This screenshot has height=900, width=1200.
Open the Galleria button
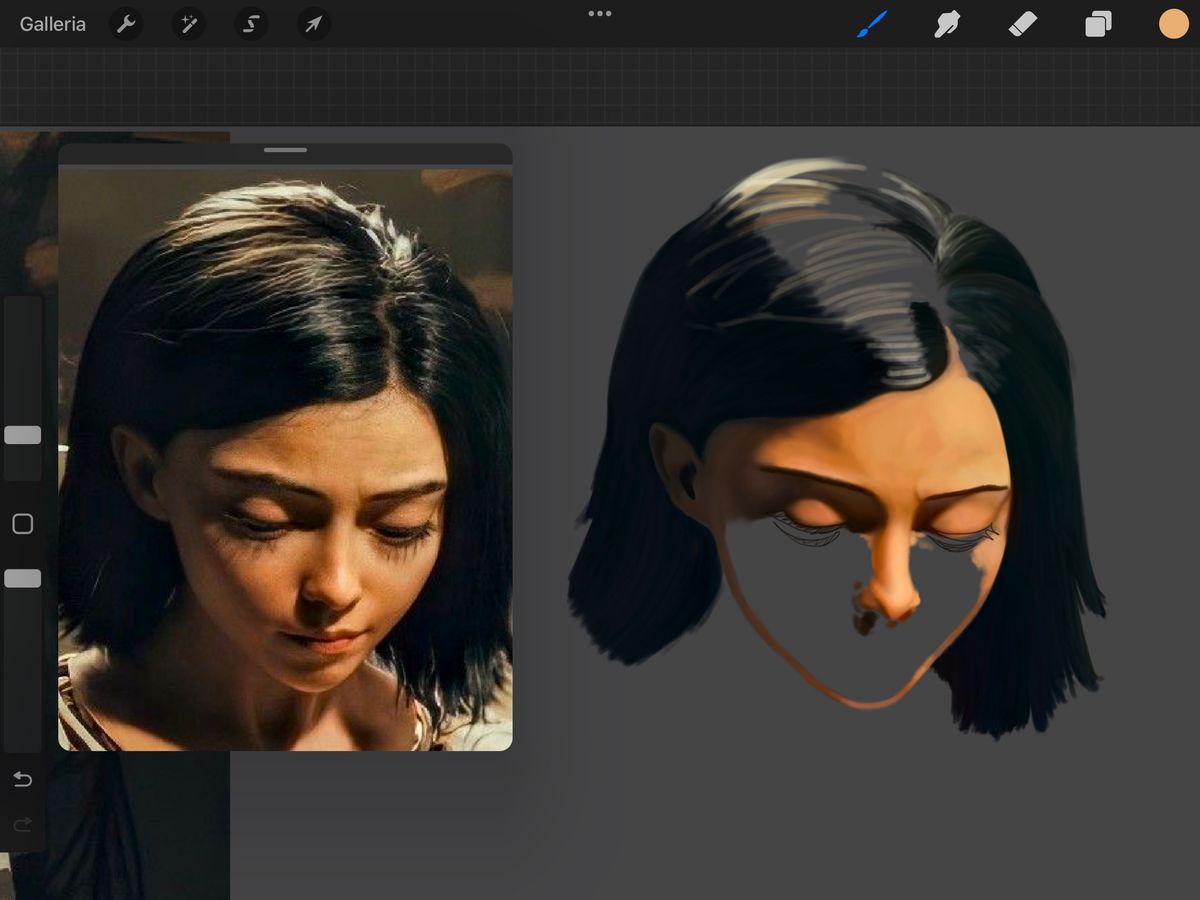click(53, 24)
